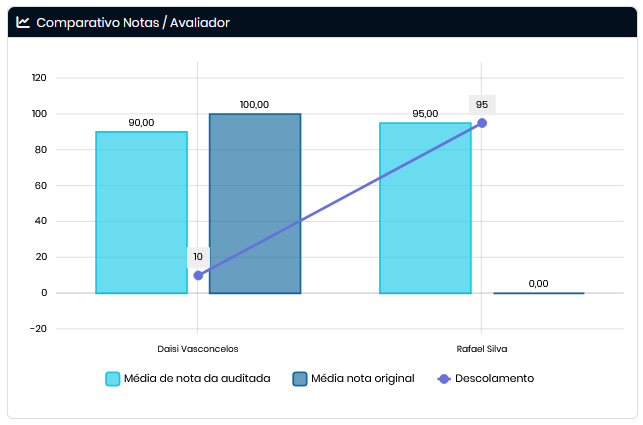643x425 pixels.
Task: Click the 90,00 data label
Action: click(141, 123)
